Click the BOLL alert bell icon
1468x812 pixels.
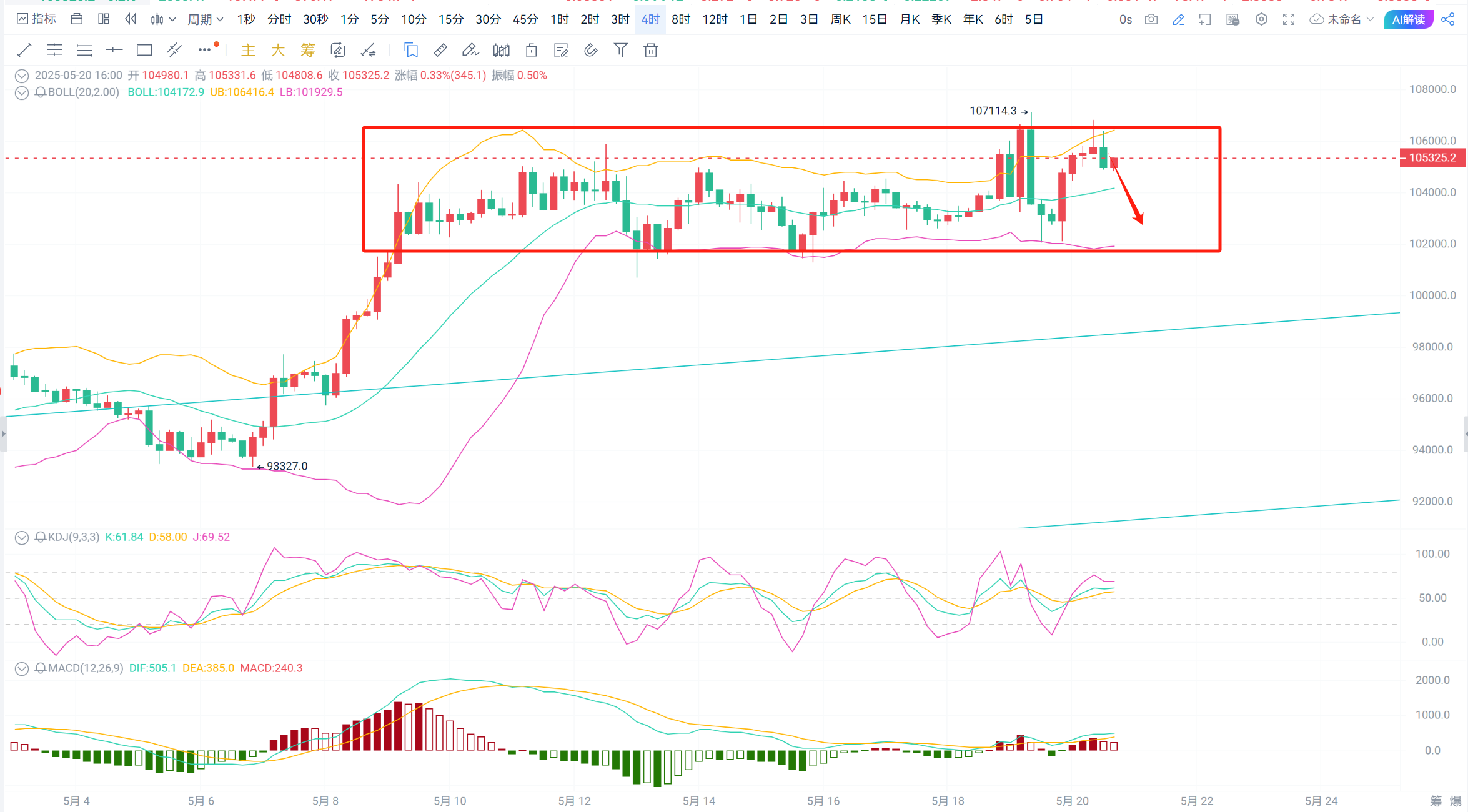pyautogui.click(x=41, y=92)
